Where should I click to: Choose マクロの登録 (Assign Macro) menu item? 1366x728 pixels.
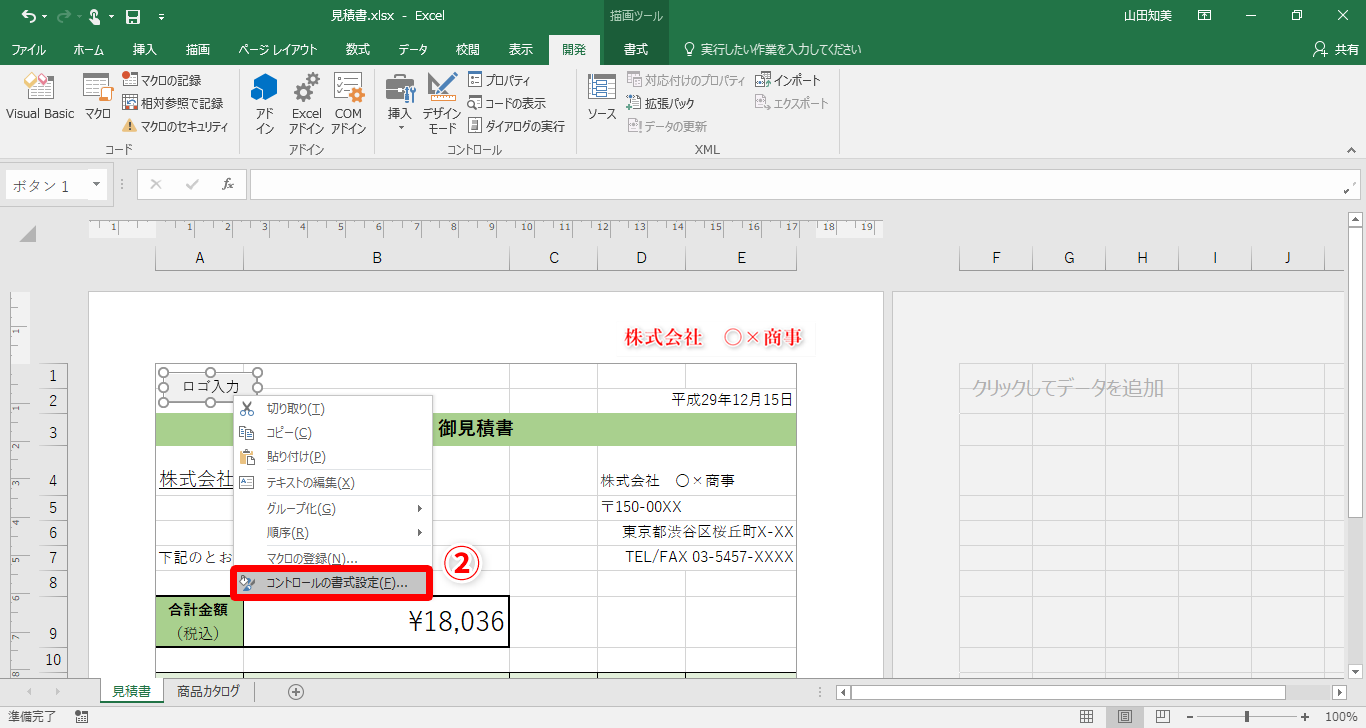(x=332, y=558)
